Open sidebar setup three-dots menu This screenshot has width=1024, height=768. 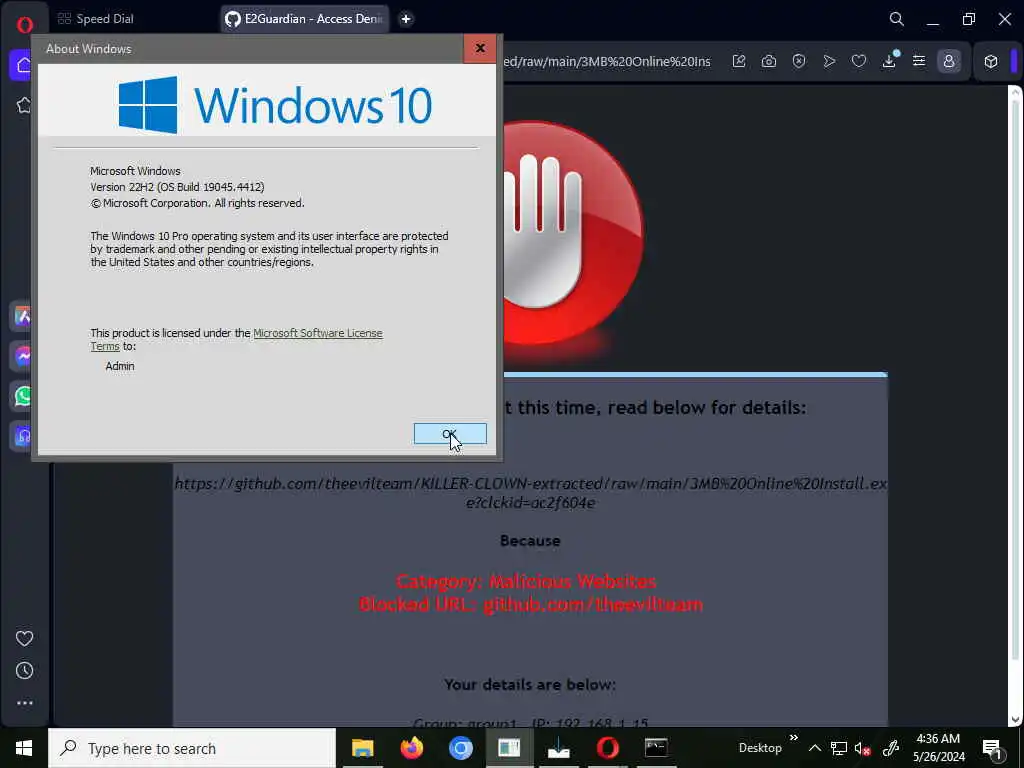24,703
